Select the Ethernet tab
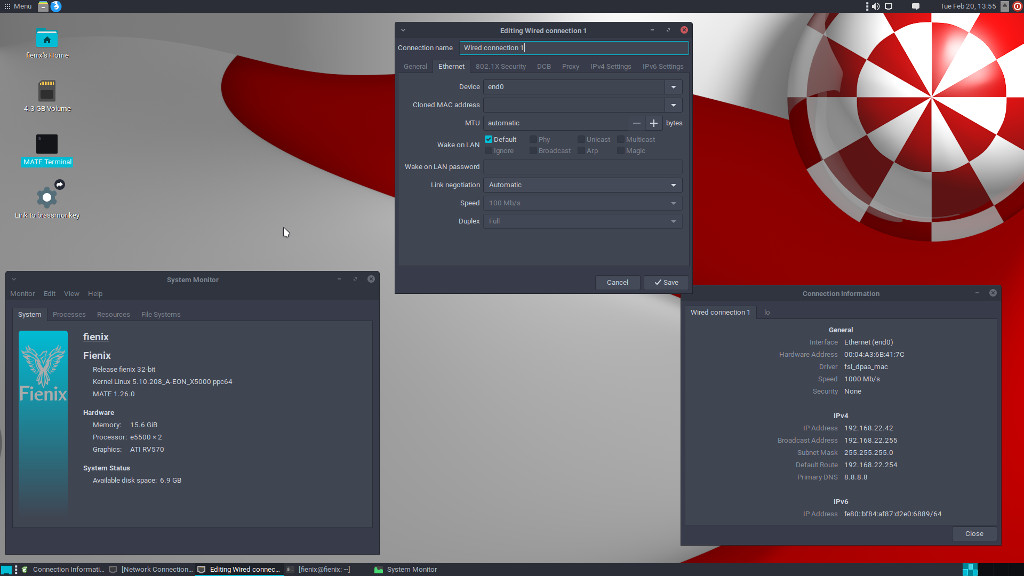This screenshot has width=1024, height=576. point(451,67)
